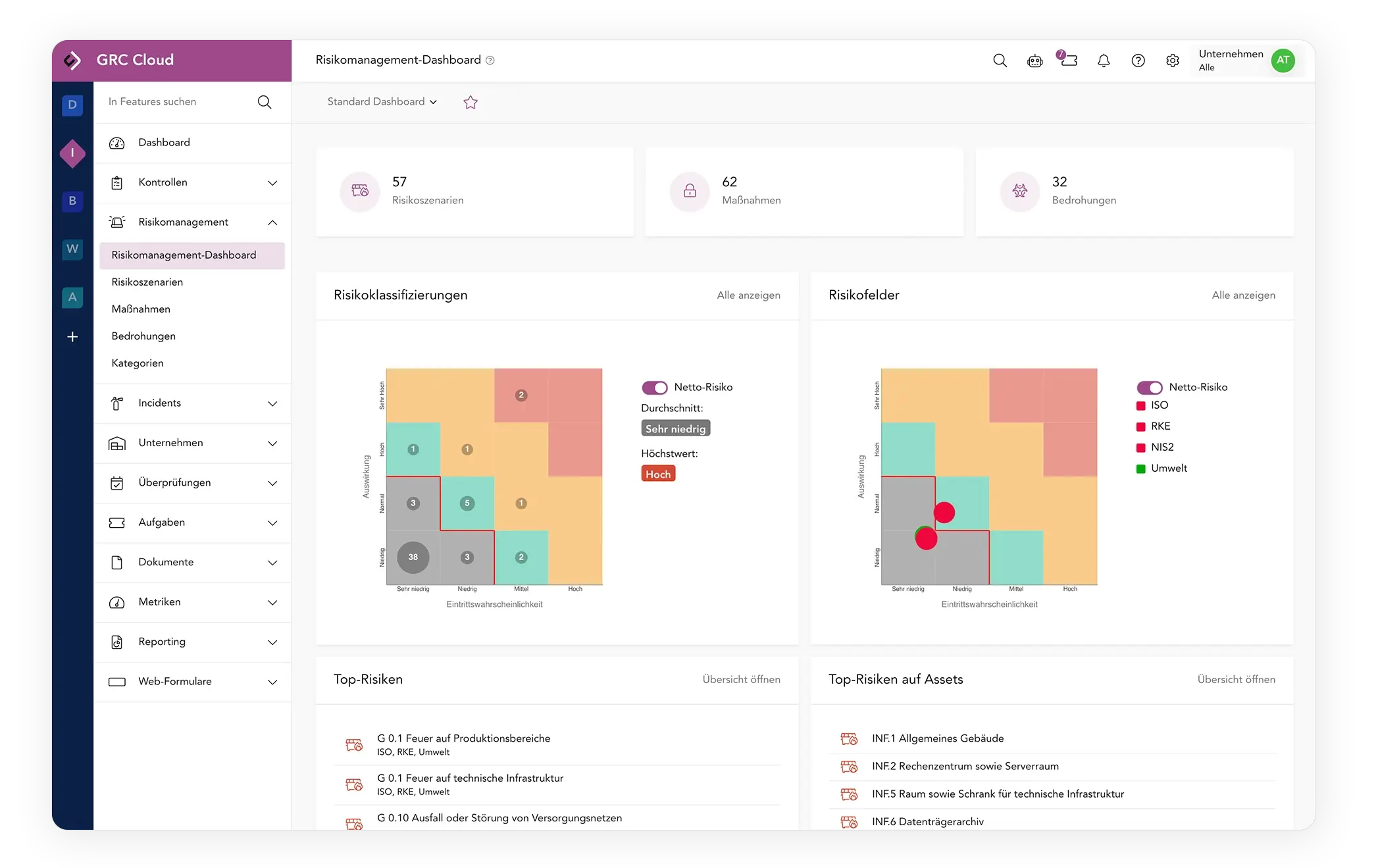The image size is (1378, 868).
Task: Click the Risikomanagement alarm icon in sidebar
Action: (x=117, y=222)
